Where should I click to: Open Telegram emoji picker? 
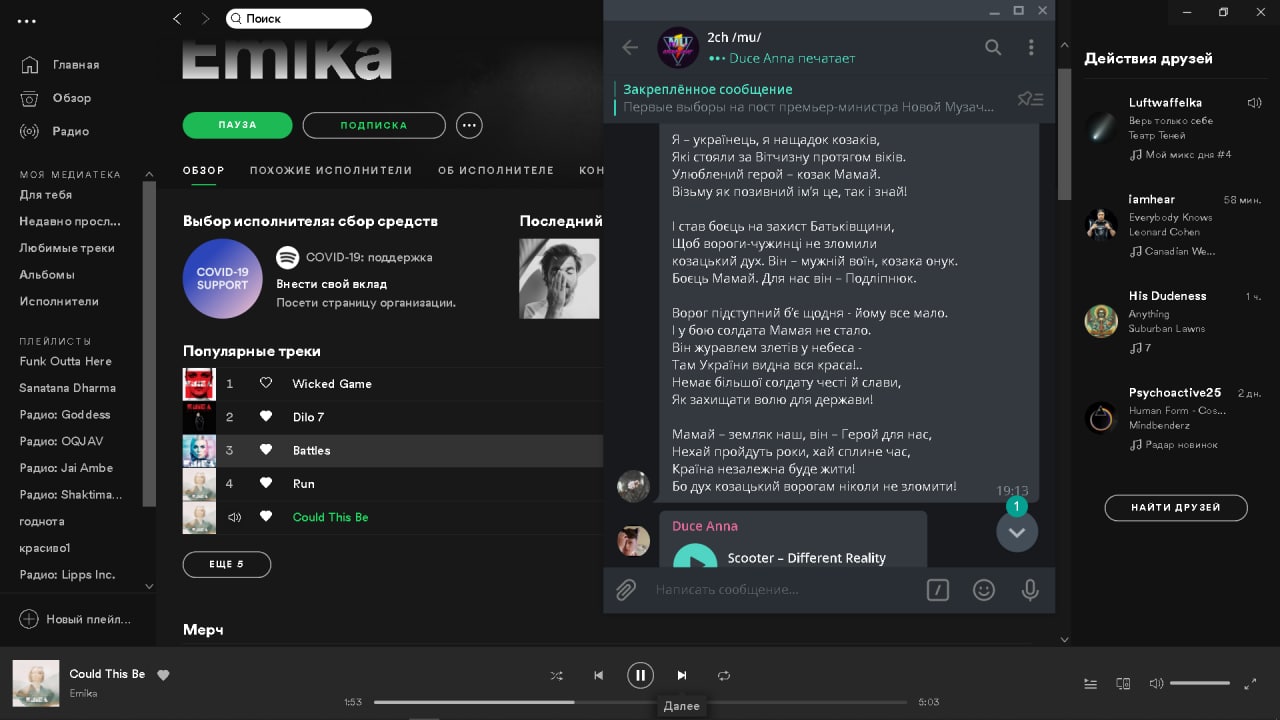(984, 590)
